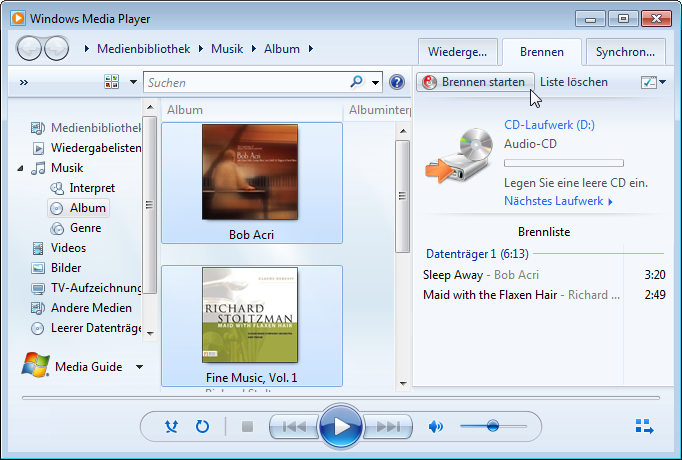
Task: Click the burn options checklist icon
Action: coord(649,82)
